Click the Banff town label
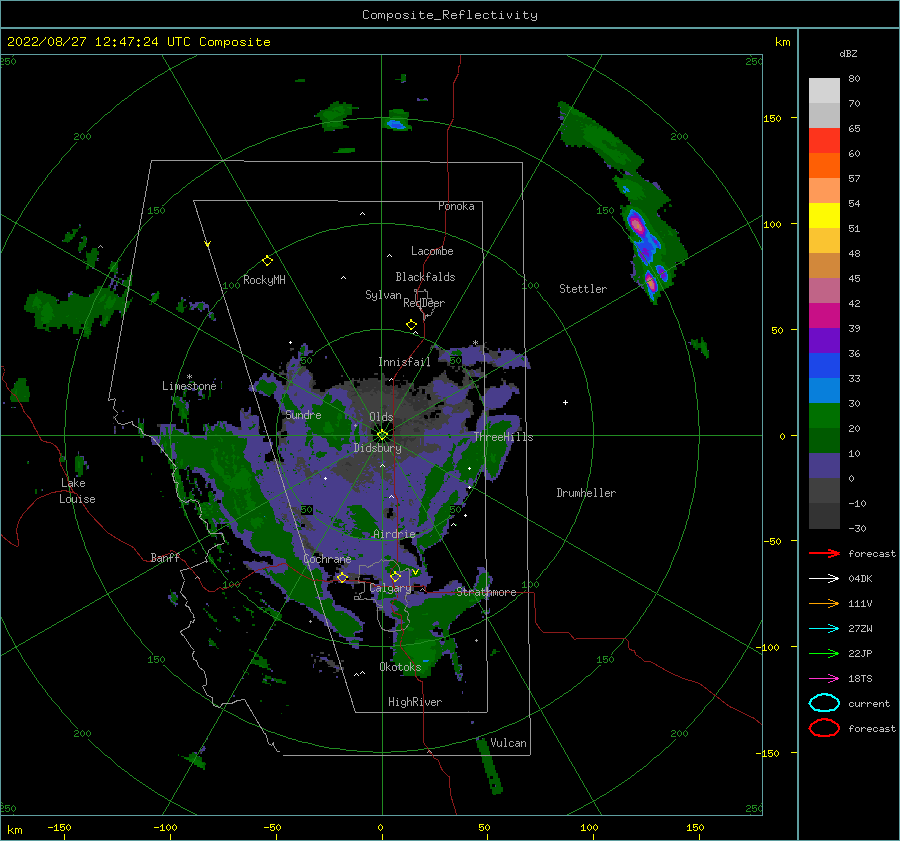Viewport: 900px width, 841px height. 165,557
